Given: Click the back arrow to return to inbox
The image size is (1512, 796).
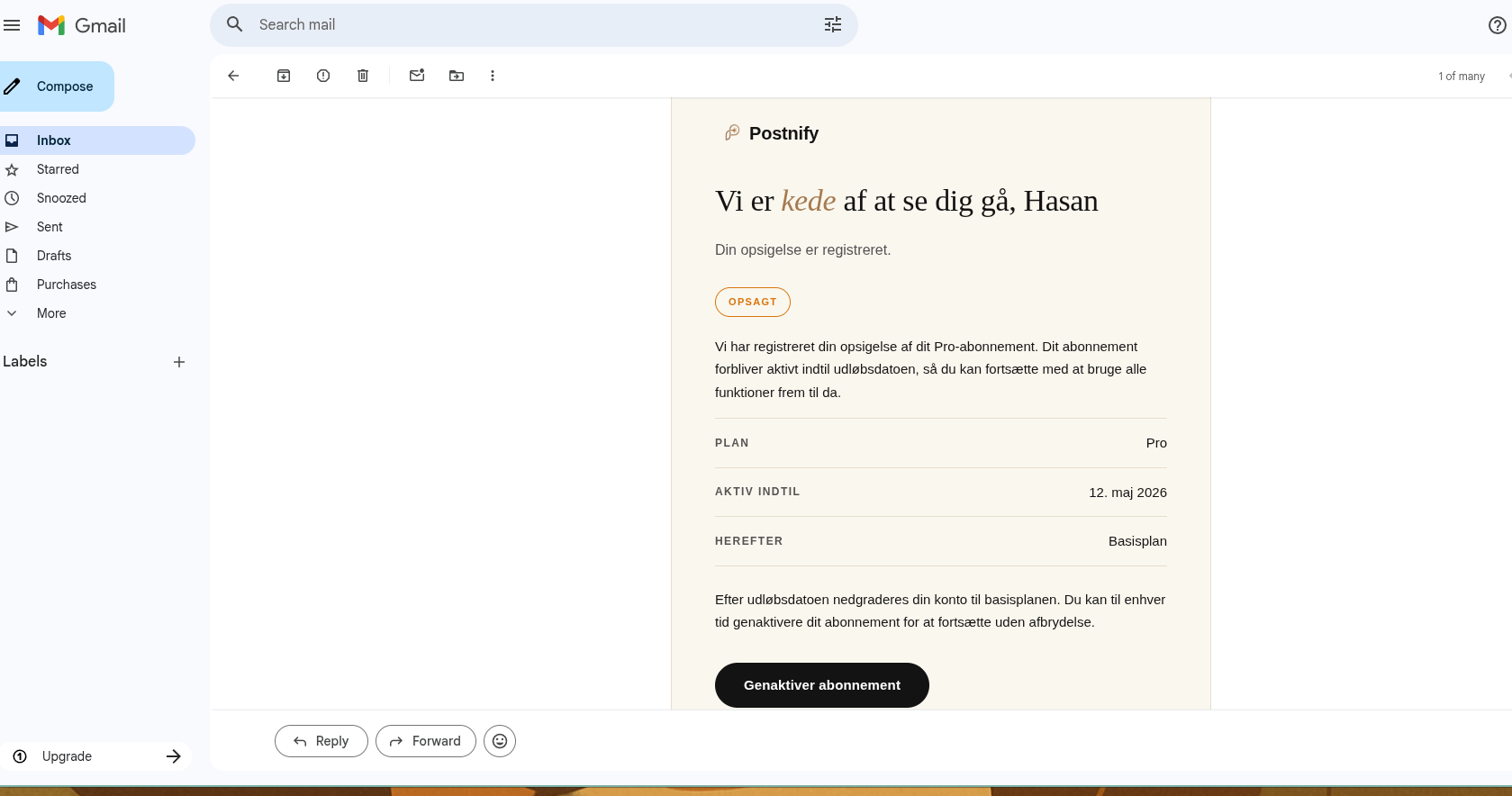Looking at the screenshot, I should point(233,76).
